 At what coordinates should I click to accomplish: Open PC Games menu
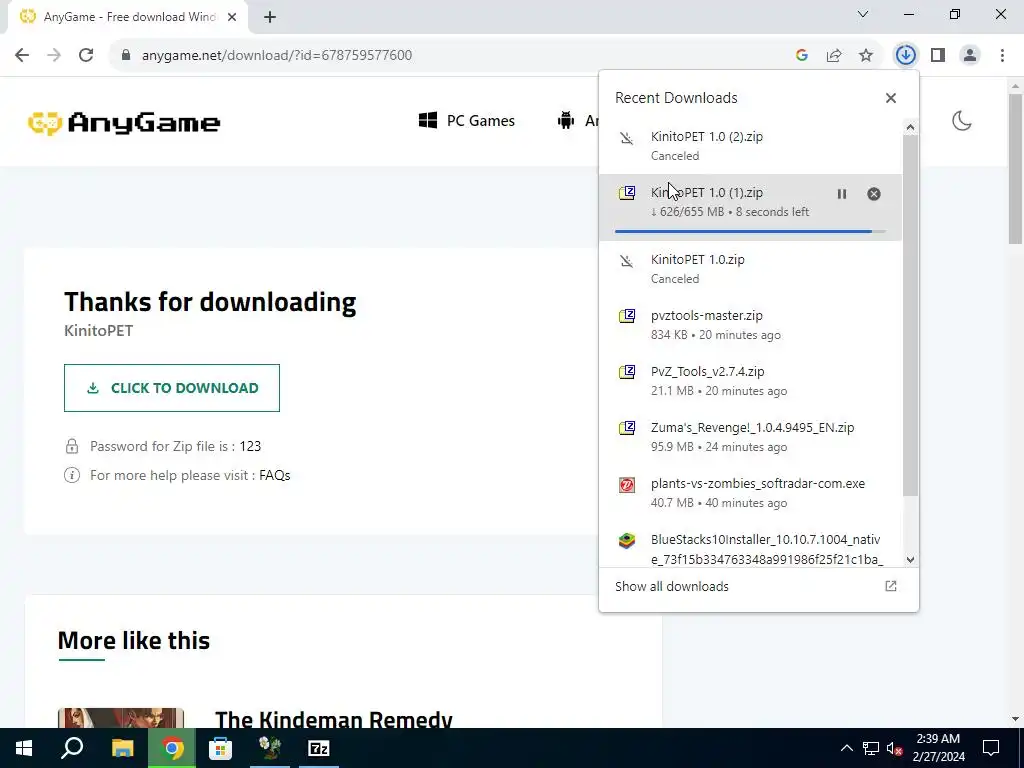click(467, 121)
